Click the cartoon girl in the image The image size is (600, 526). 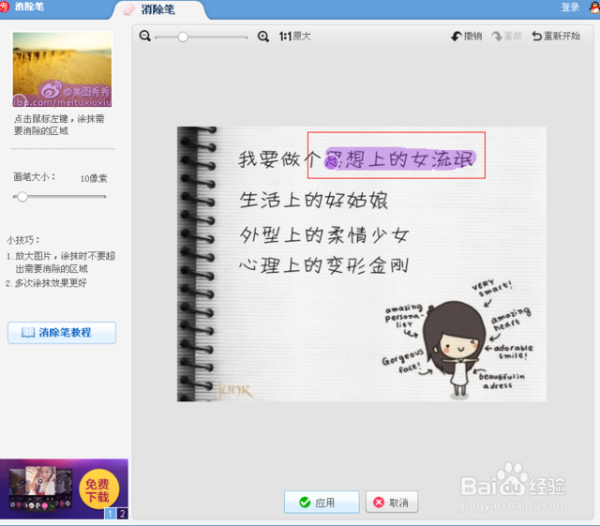point(454,348)
